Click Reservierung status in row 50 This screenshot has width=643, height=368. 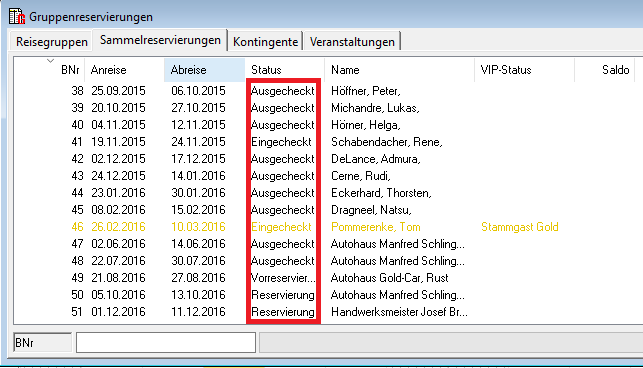click(x=283, y=295)
